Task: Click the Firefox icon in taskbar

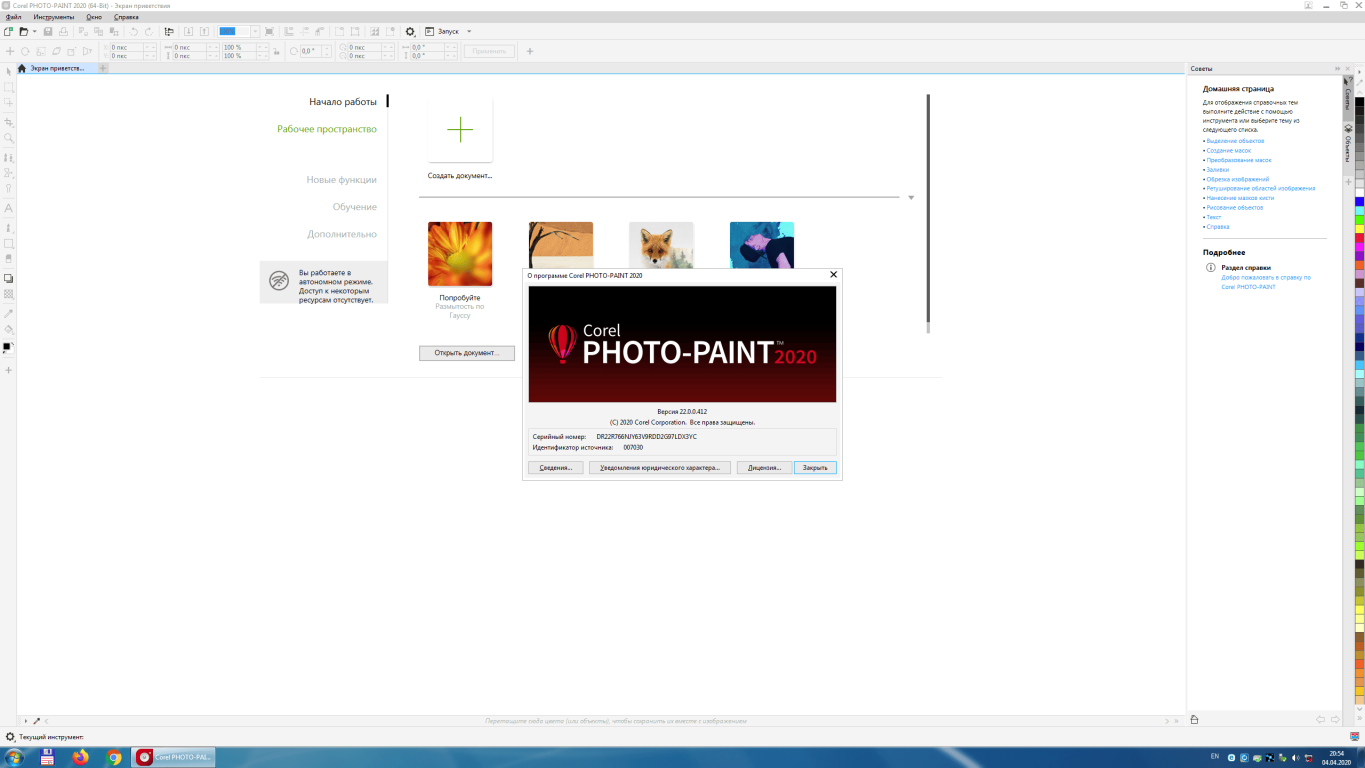Action: [x=80, y=758]
